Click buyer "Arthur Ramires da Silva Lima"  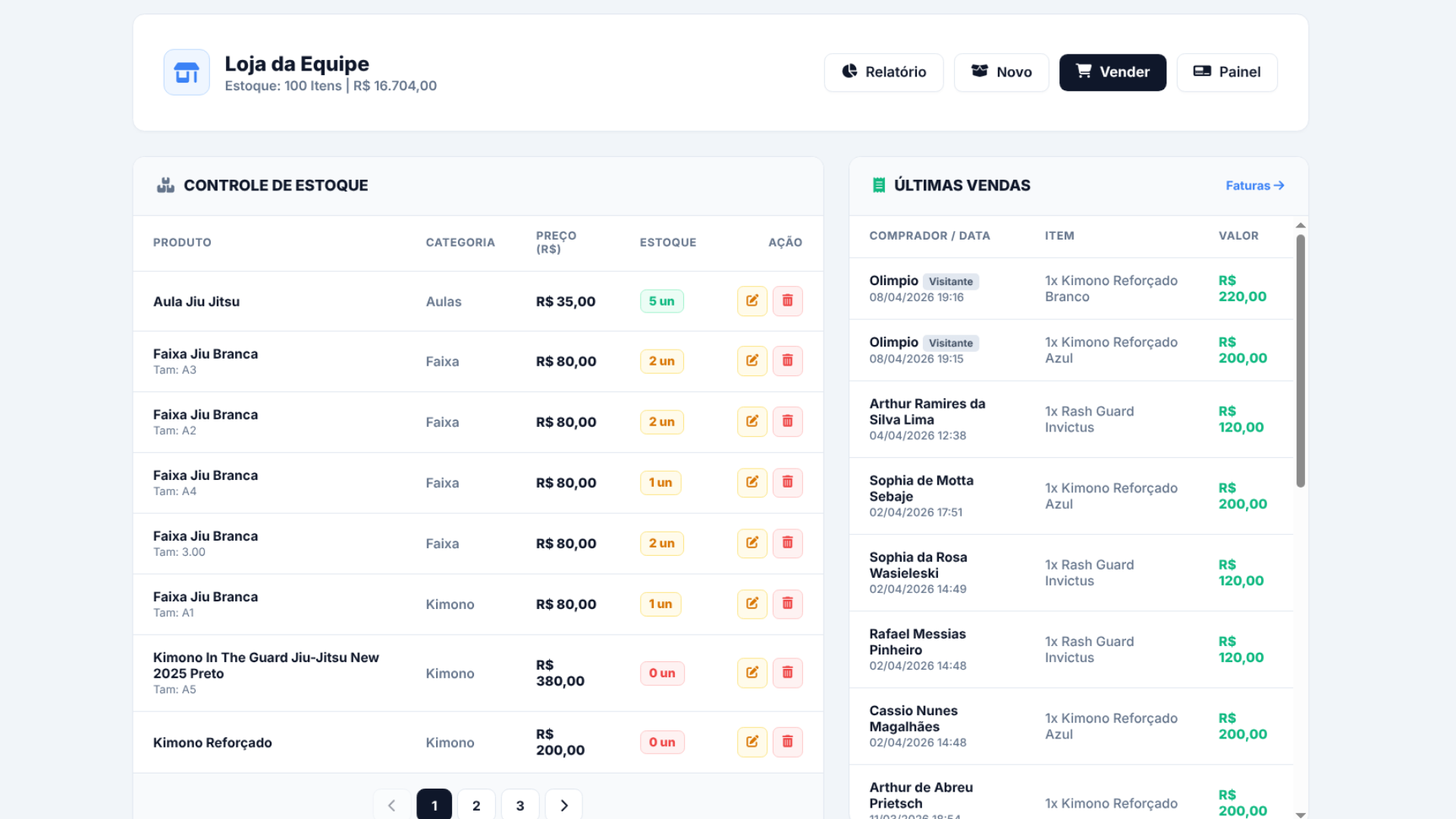point(927,412)
